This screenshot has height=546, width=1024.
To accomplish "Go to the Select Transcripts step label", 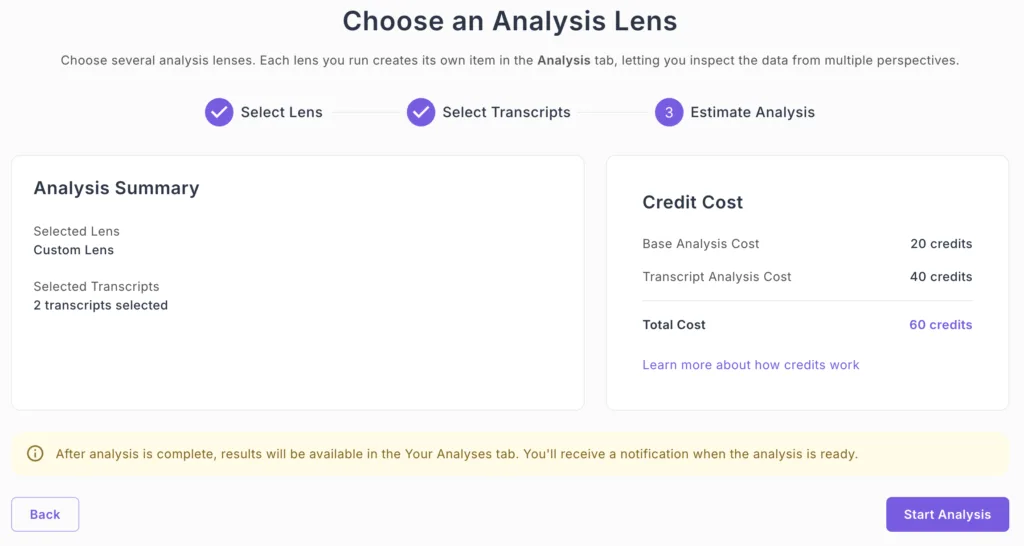I will 506,112.
